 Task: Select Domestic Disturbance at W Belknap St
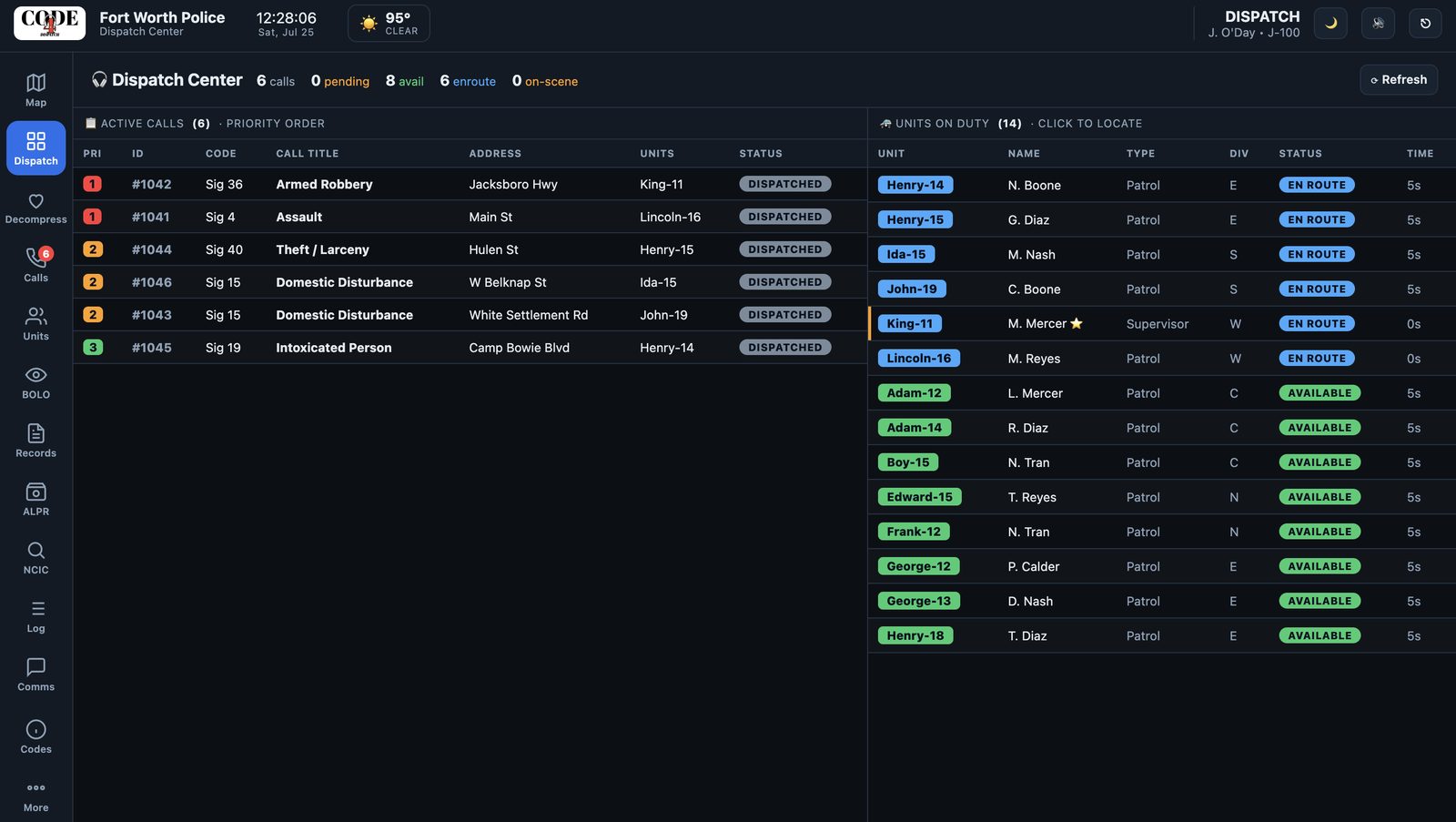point(470,282)
